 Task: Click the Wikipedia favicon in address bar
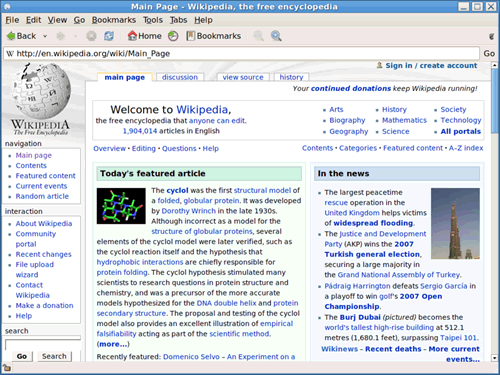[10, 54]
